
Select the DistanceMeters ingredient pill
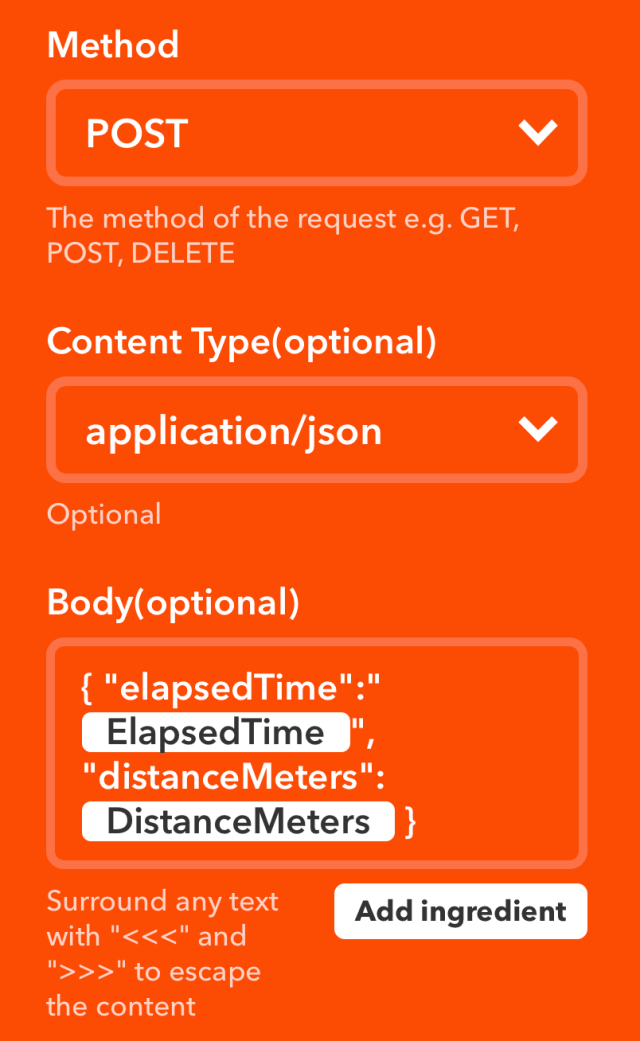[x=238, y=822]
